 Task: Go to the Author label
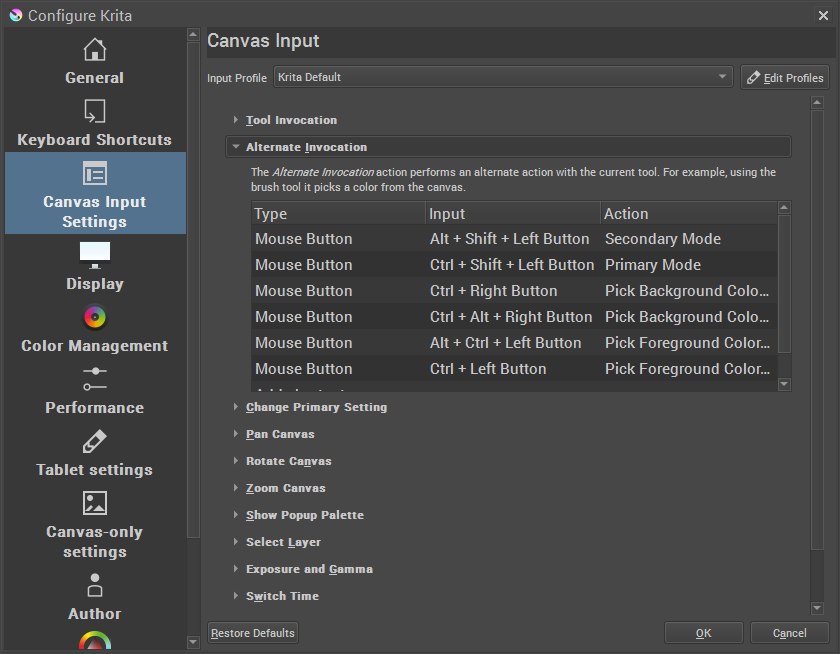click(95, 614)
